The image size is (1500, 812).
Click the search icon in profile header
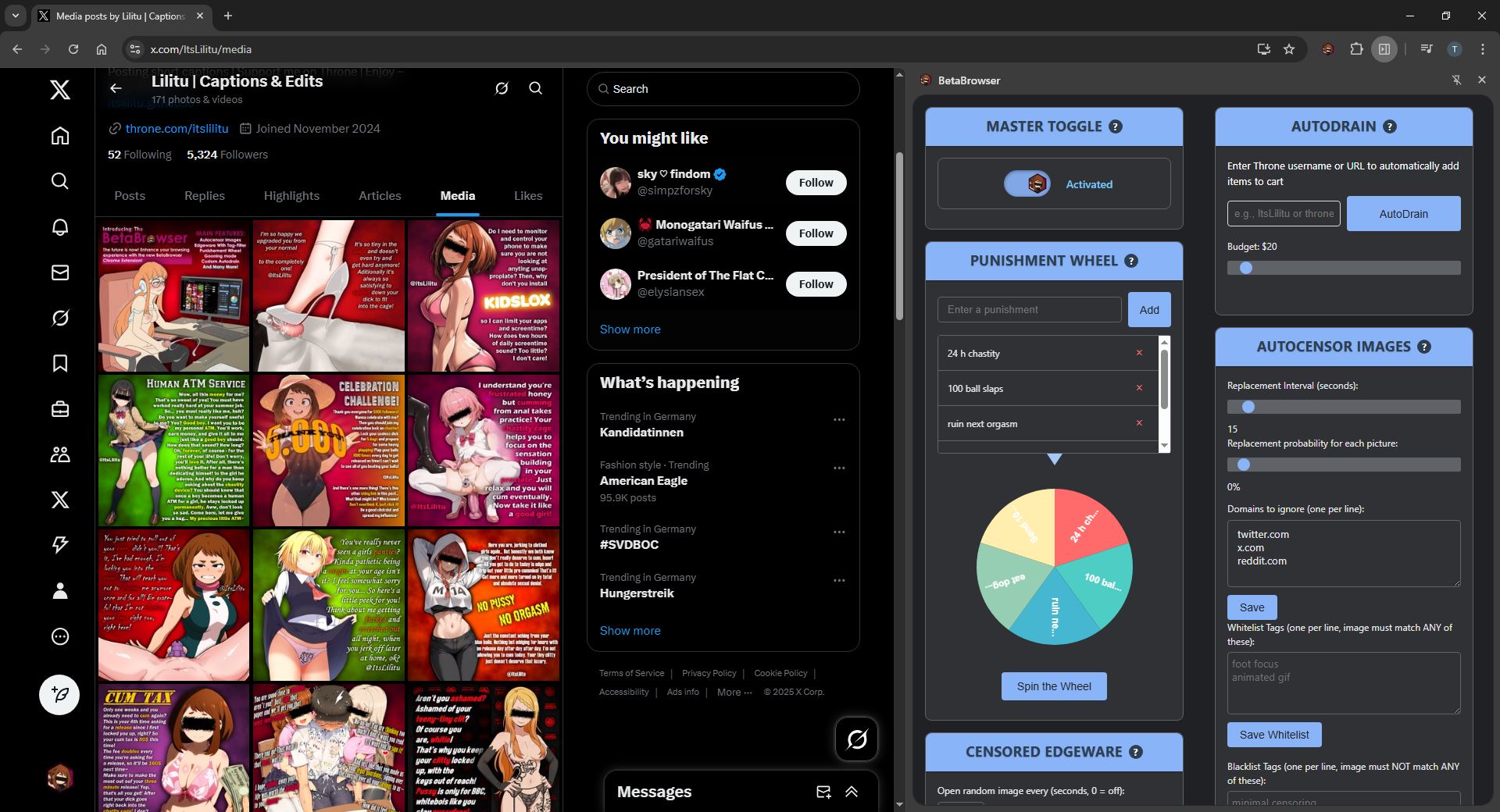coord(536,88)
